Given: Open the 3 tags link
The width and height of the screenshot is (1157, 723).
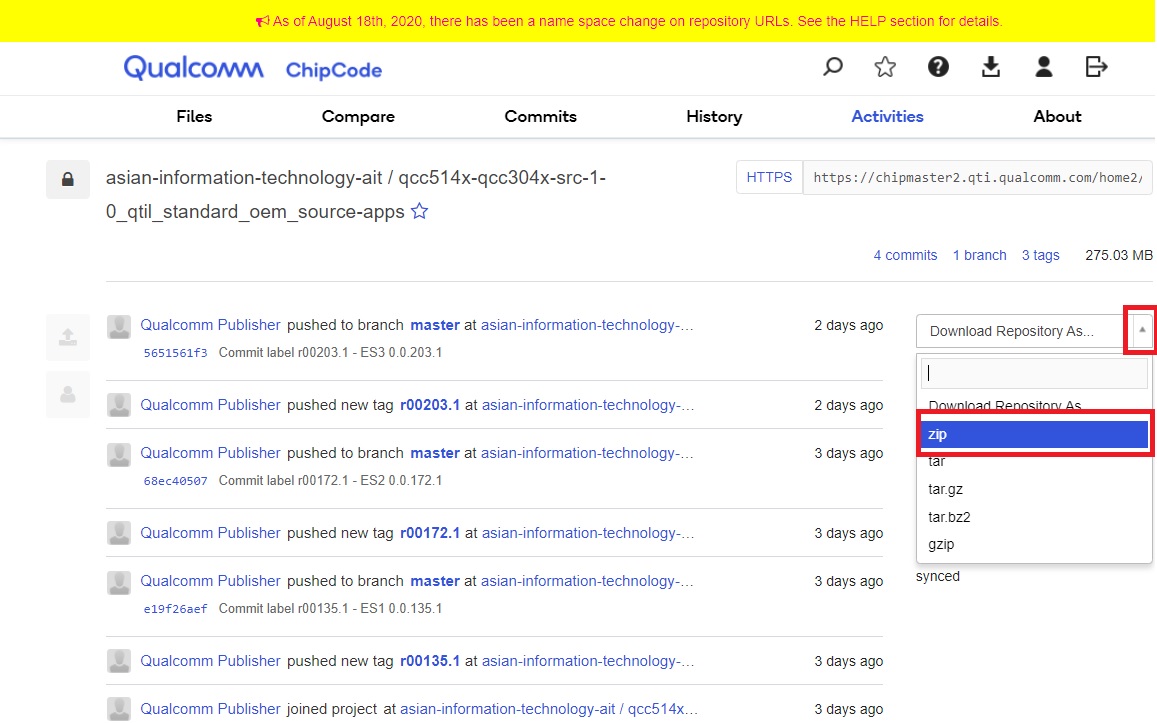Looking at the screenshot, I should tap(1040, 255).
